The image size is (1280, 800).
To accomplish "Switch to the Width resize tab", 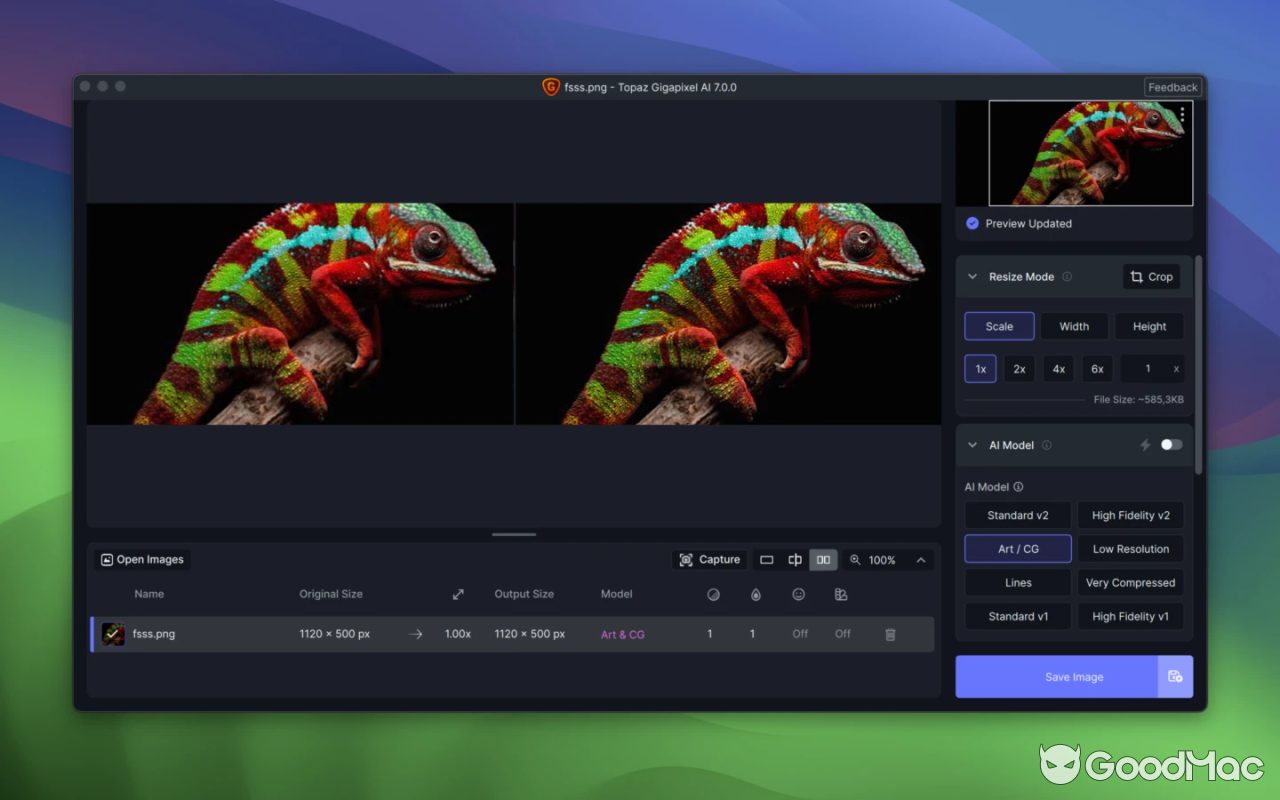I will pyautogui.click(x=1074, y=326).
